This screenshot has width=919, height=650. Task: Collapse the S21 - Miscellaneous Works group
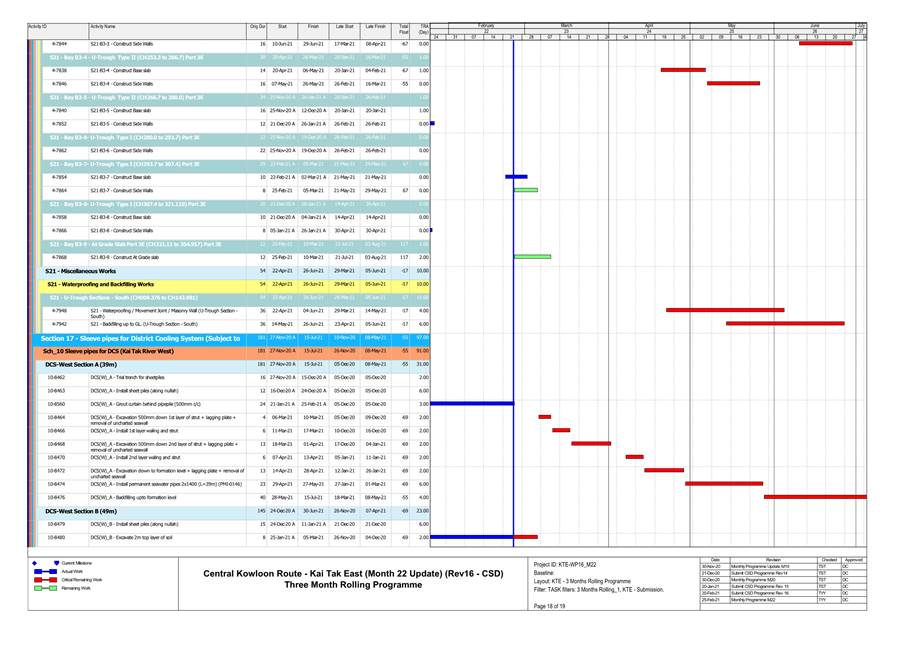81,271
